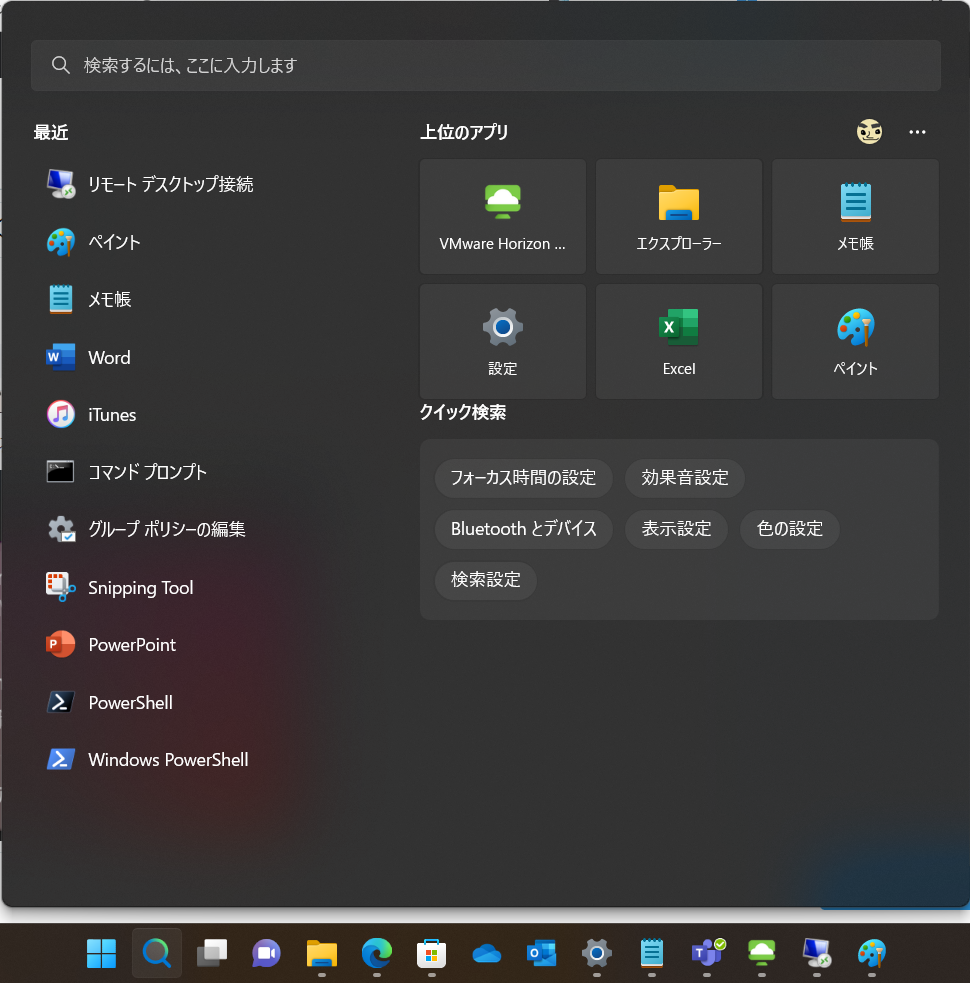Open Settings gear on taskbar

click(x=596, y=953)
